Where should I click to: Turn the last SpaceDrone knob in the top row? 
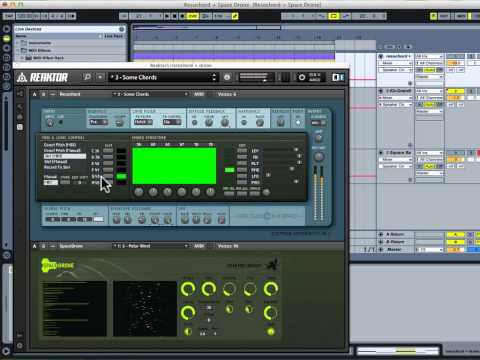(271, 289)
